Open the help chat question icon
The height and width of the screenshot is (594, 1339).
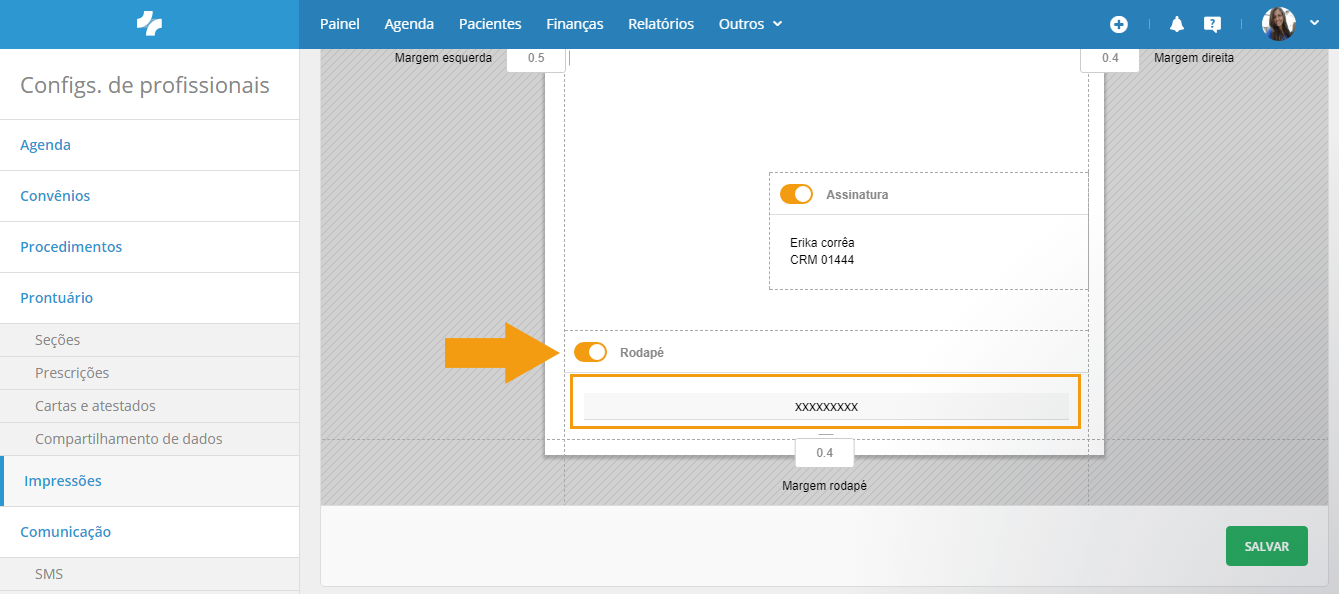tap(1212, 24)
